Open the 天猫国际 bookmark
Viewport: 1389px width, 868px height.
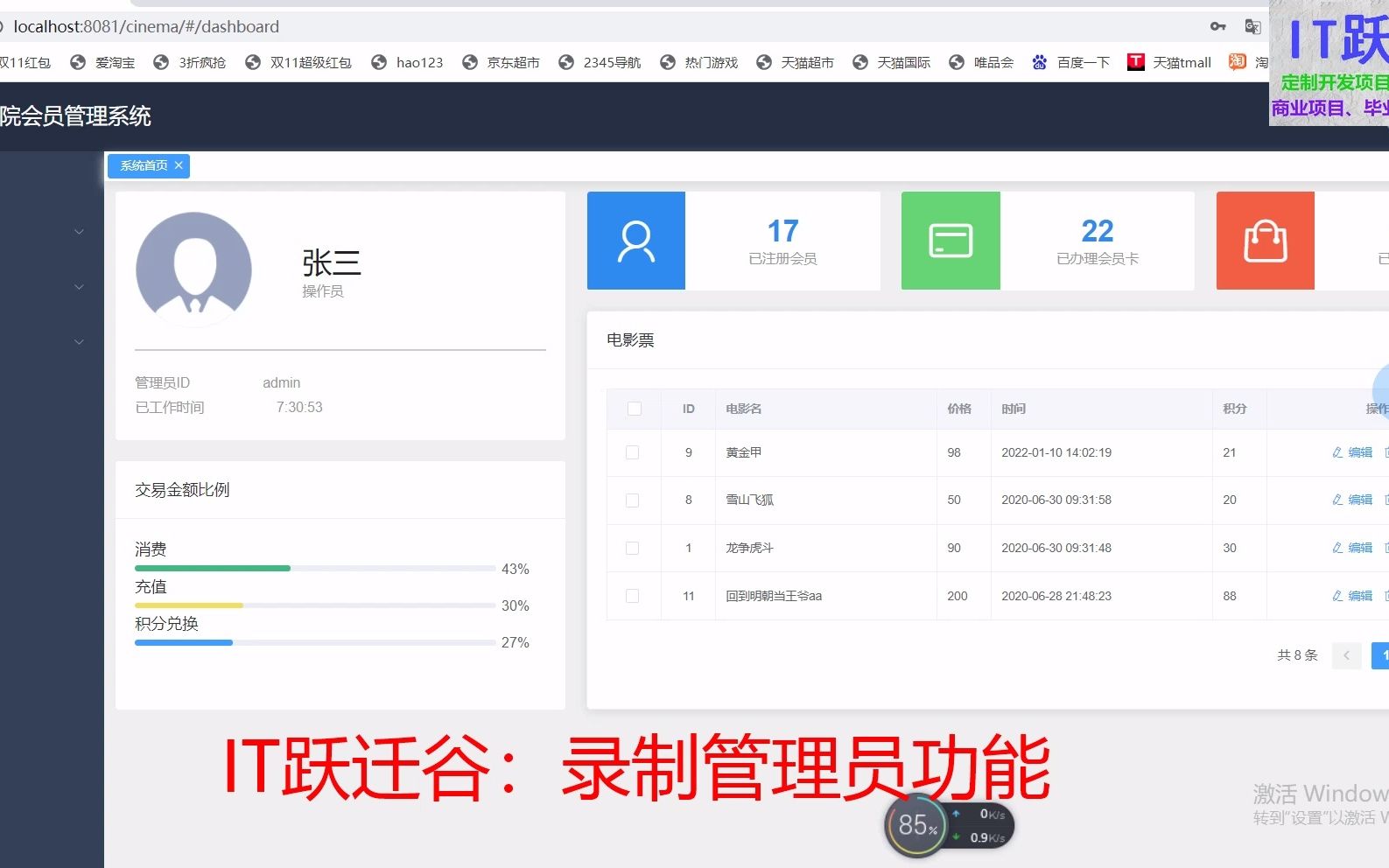pos(892,62)
